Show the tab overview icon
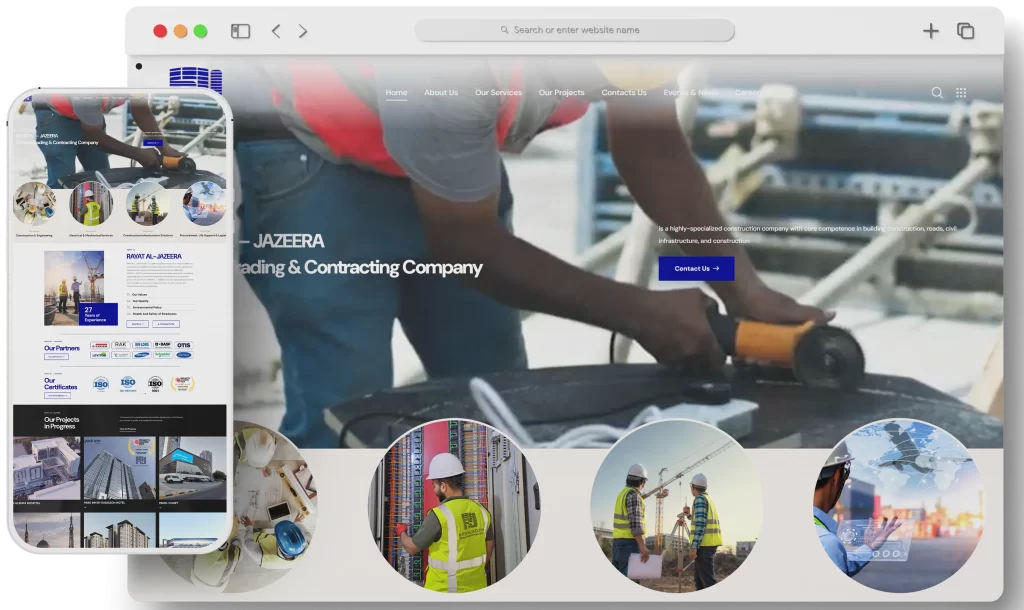The image size is (1024, 610). 965,31
